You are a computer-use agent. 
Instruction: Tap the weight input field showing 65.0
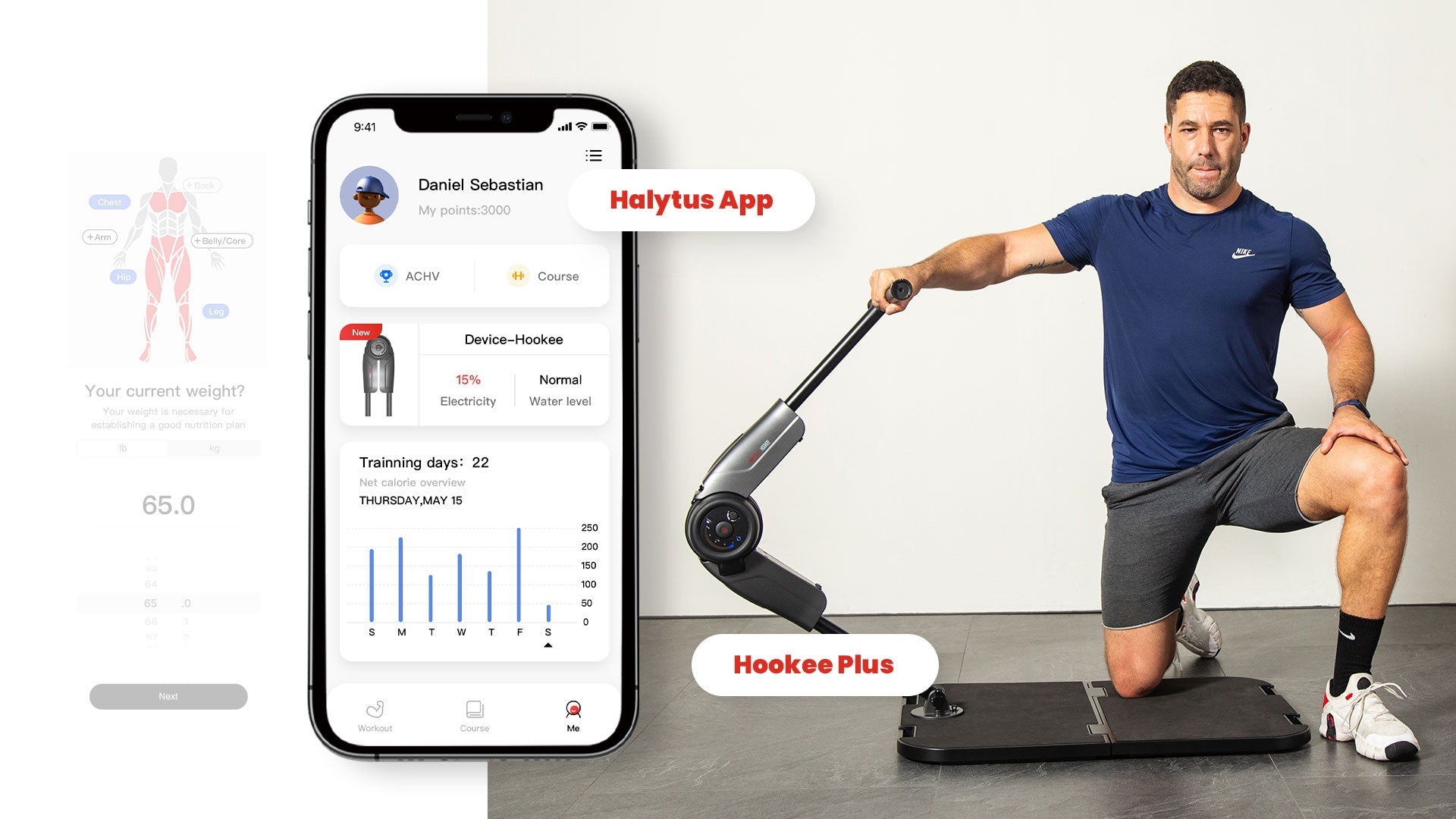click(168, 504)
